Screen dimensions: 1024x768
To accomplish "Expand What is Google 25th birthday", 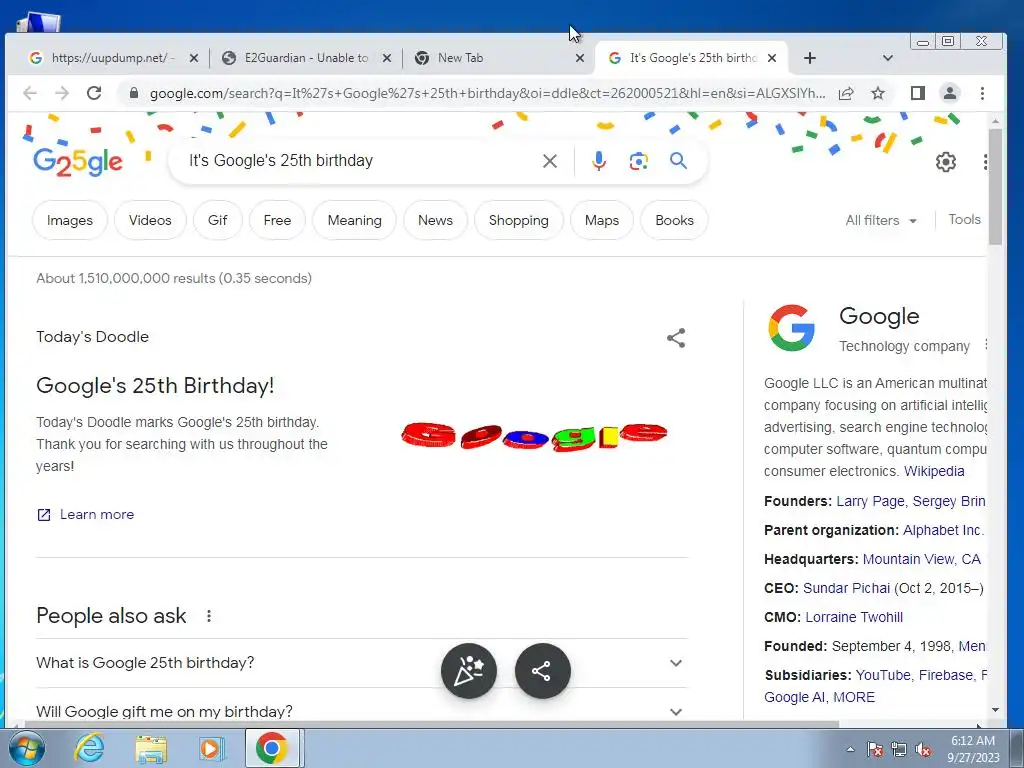I will [362, 663].
